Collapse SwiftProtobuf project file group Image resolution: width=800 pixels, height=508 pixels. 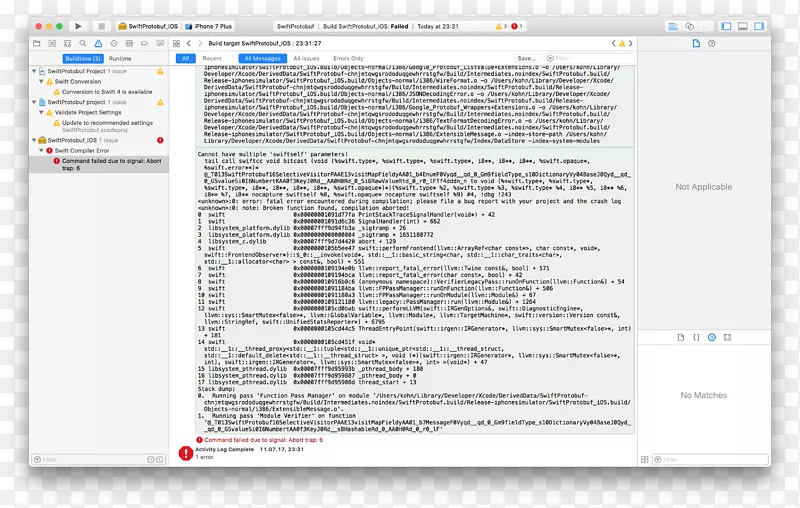[x=34, y=102]
